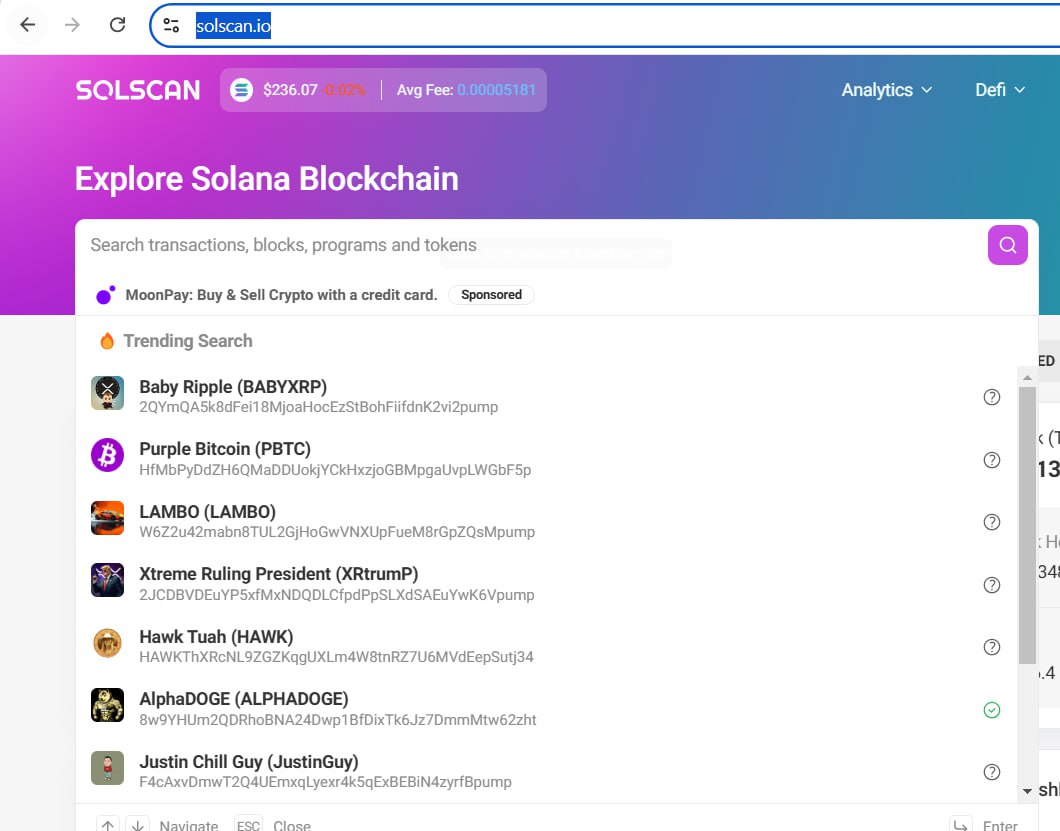The width and height of the screenshot is (1060, 831).
Task: Select Hawk Tuah (HAWK) result
Action: pos(548,646)
